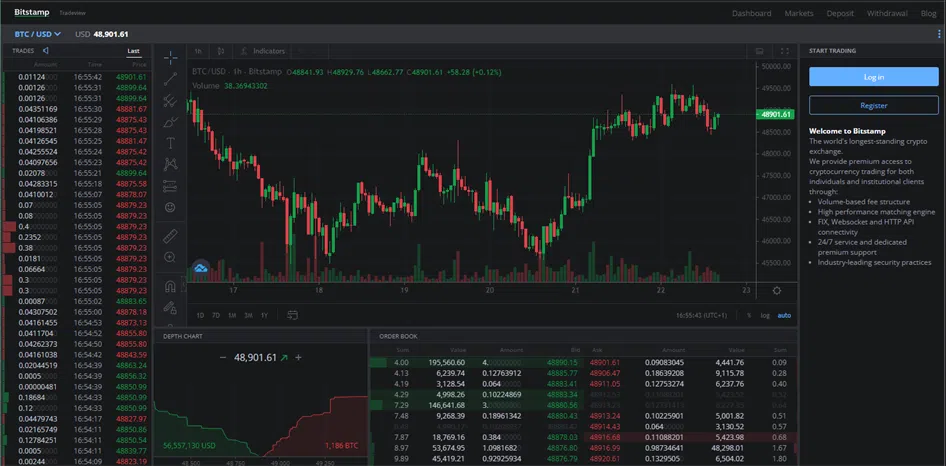Toggle log scale on chart

(x=765, y=315)
